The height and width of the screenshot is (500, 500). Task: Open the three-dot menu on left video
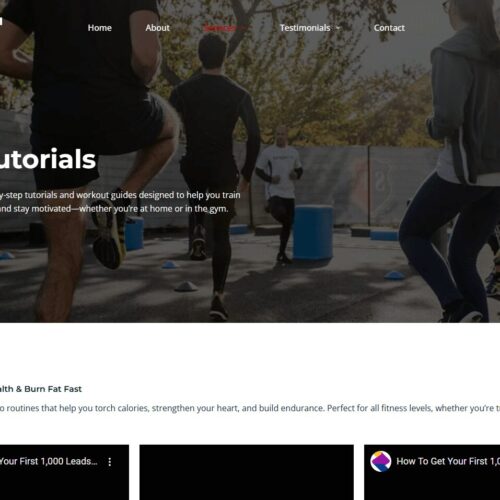tap(110, 462)
